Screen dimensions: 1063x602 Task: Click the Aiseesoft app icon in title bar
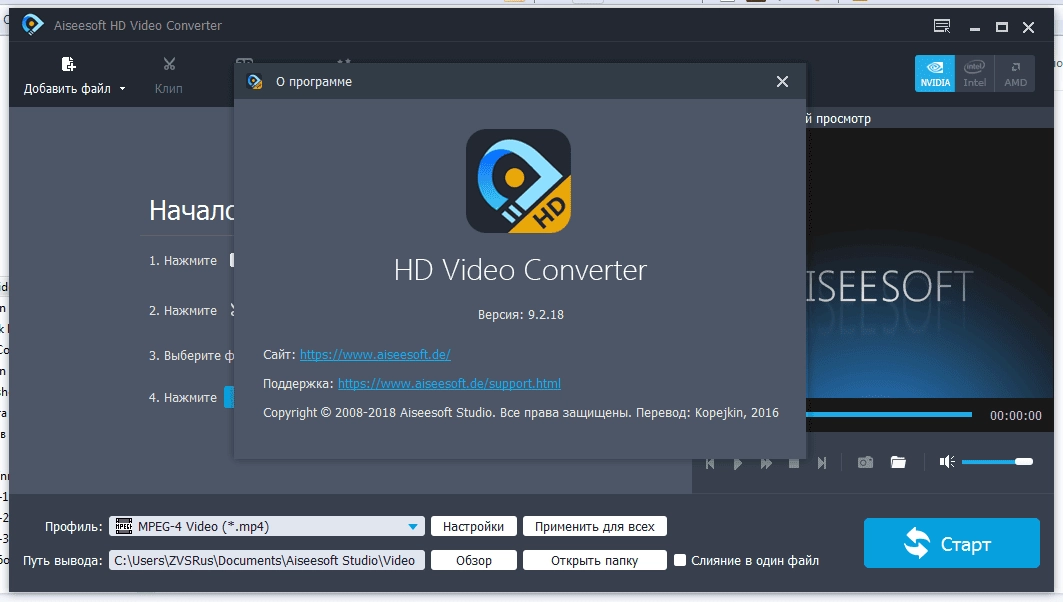click(x=32, y=25)
